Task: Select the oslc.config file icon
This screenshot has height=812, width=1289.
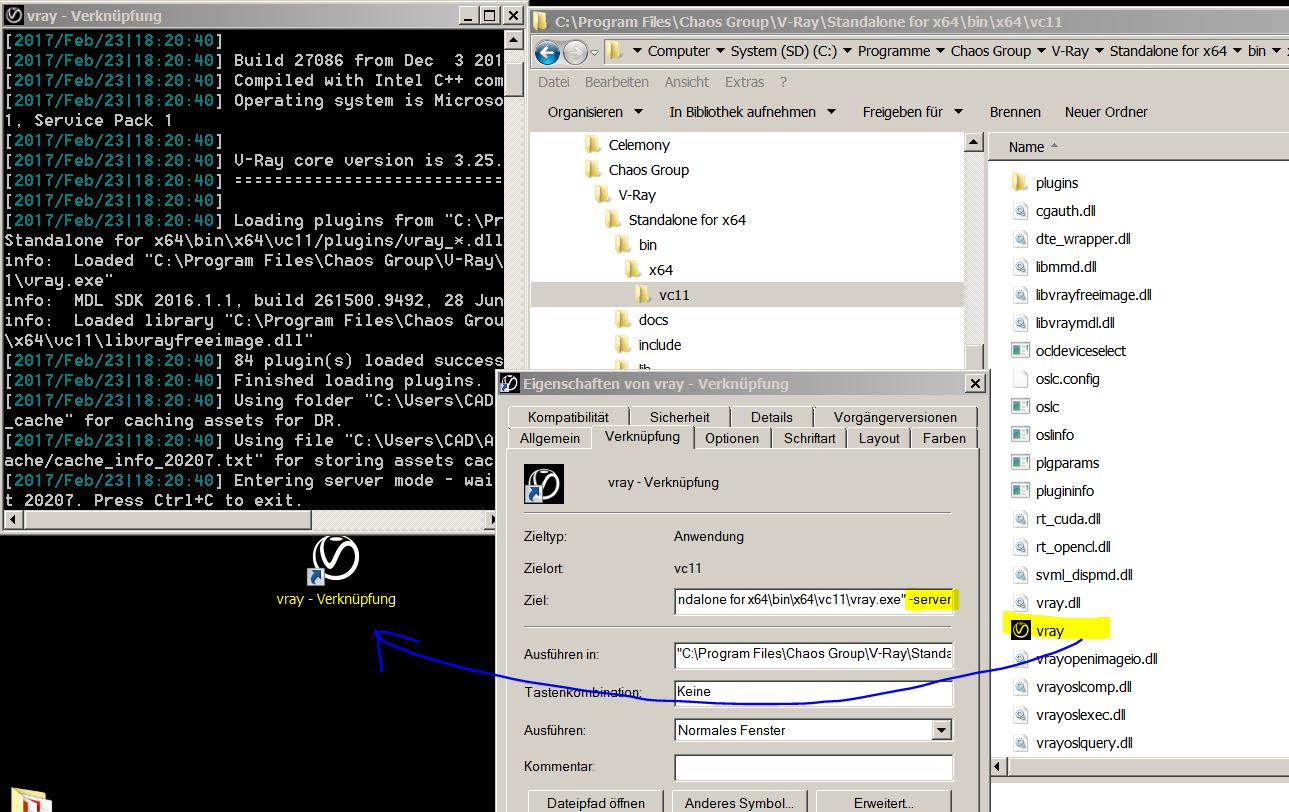Action: 1020,378
